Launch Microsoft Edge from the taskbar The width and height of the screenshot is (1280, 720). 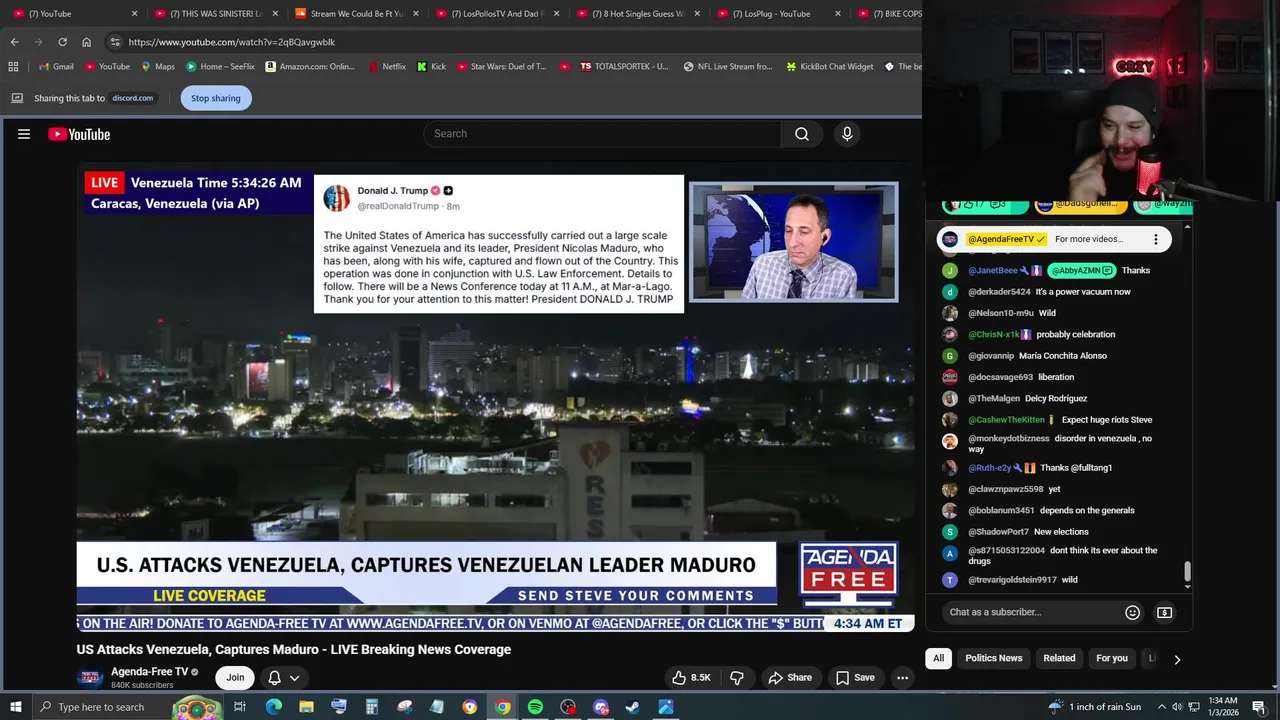pyautogui.click(x=273, y=707)
